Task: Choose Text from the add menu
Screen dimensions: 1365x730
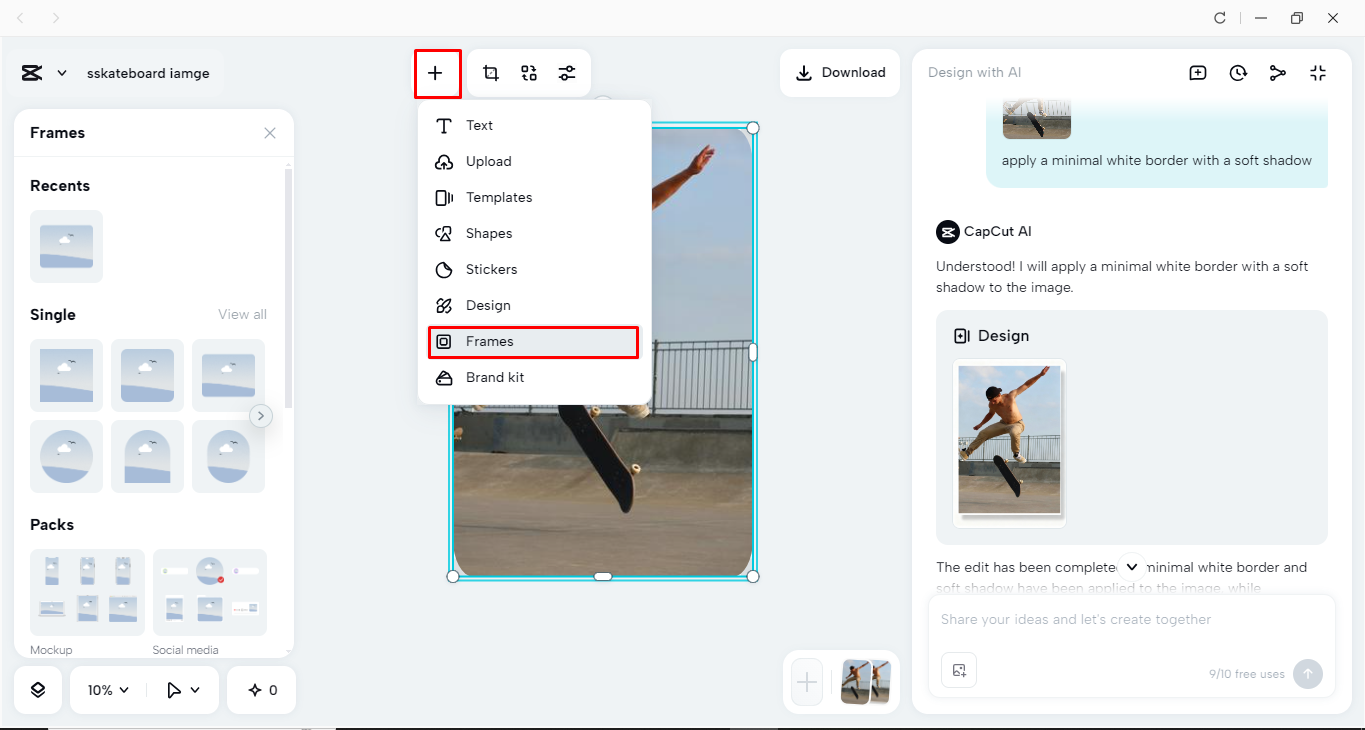Action: click(534, 125)
